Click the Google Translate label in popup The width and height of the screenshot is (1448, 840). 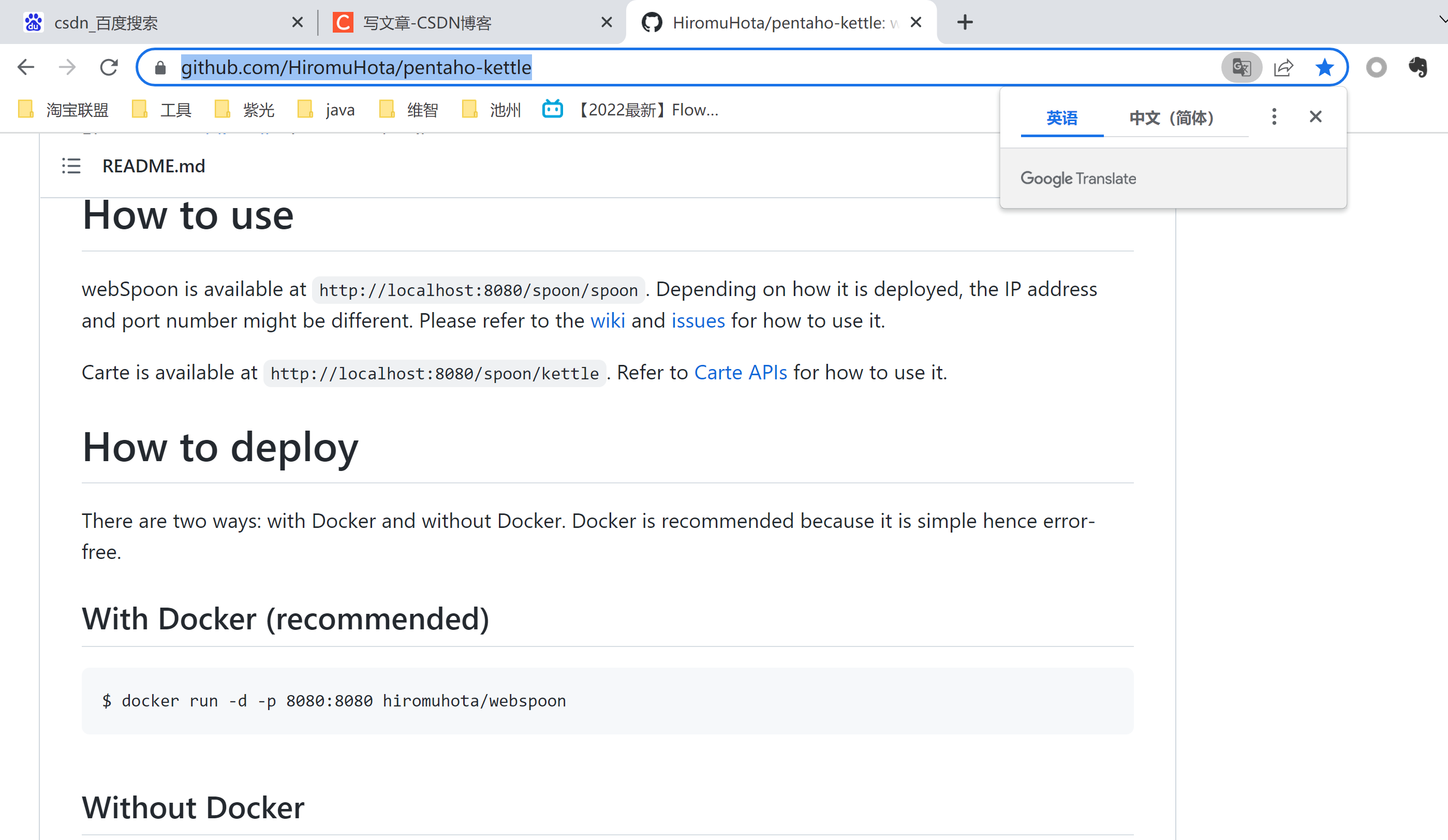coord(1078,179)
